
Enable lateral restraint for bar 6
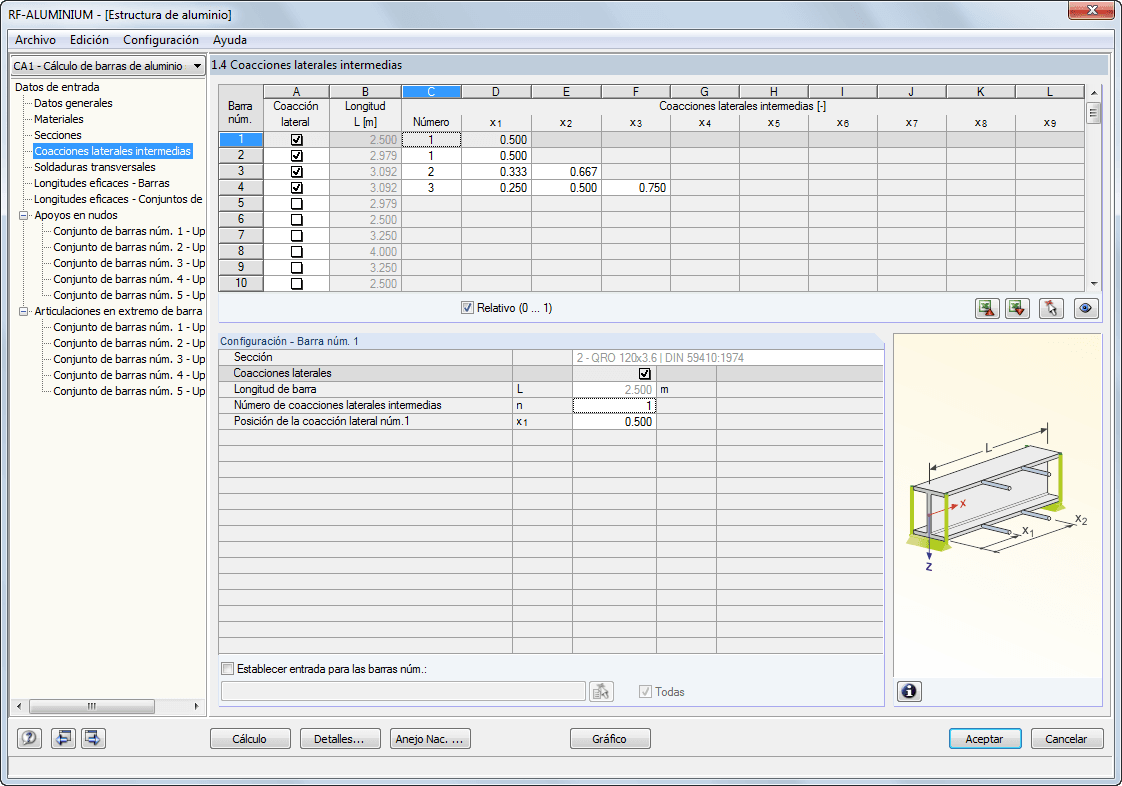(297, 220)
